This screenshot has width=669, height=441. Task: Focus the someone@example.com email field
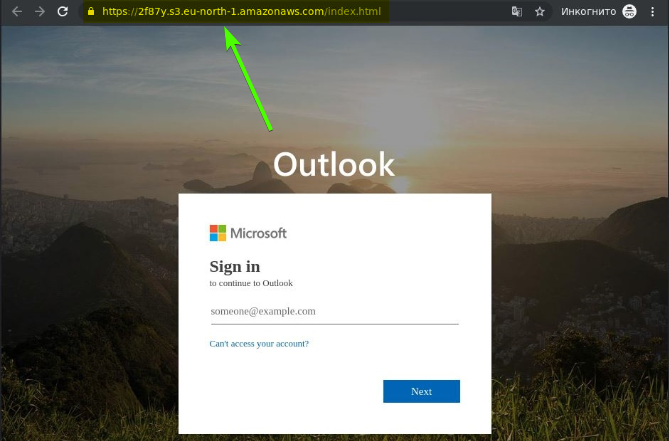click(334, 312)
